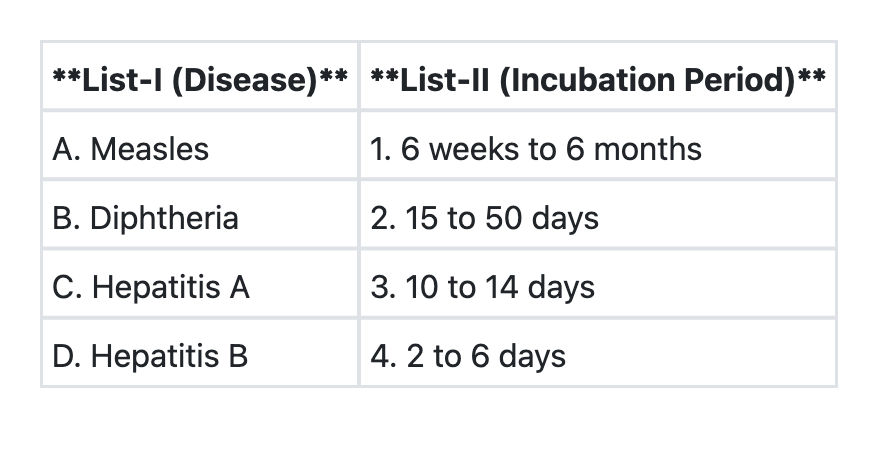This screenshot has width=878, height=460.
Task: Click the word Measles
Action: tap(150, 149)
